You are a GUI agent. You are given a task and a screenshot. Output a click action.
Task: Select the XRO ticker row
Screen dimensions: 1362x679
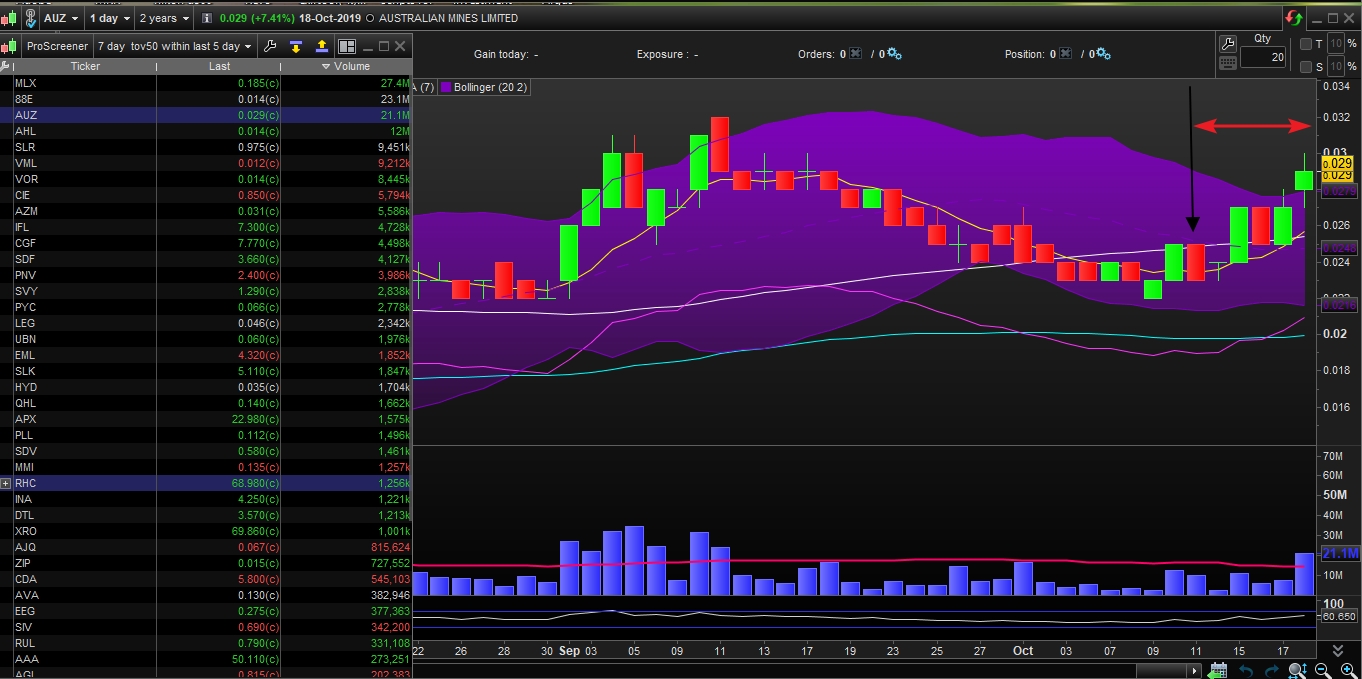tap(206, 531)
